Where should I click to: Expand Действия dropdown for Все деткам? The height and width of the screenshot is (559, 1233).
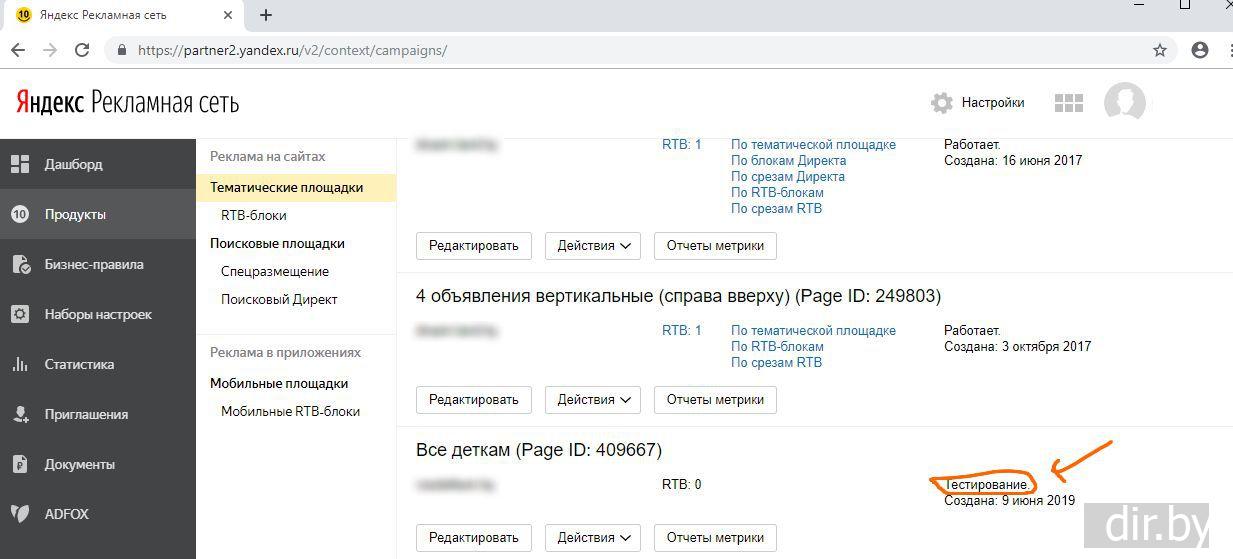click(x=594, y=538)
